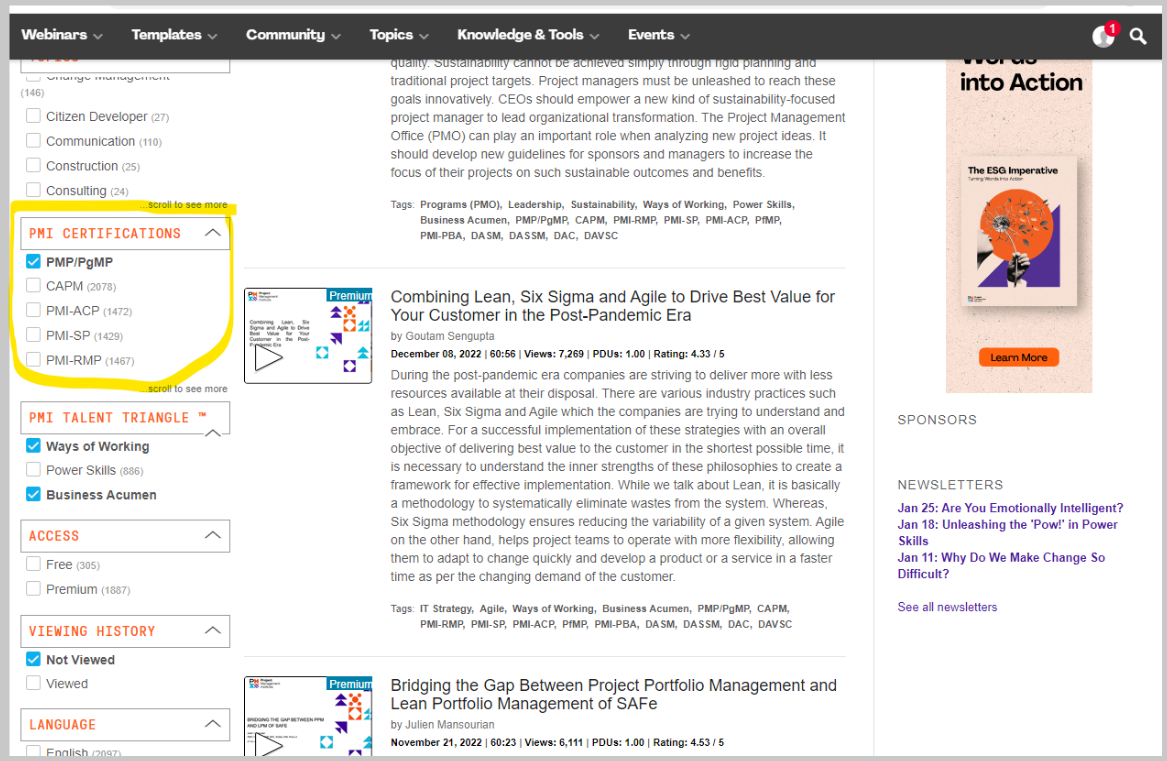Check the PMI-SP certification filter
Image resolution: width=1167 pixels, height=761 pixels.
pyautogui.click(x=33, y=334)
